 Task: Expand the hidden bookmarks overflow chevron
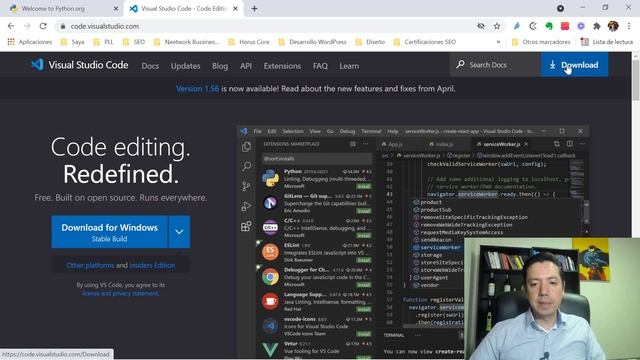click(498, 42)
